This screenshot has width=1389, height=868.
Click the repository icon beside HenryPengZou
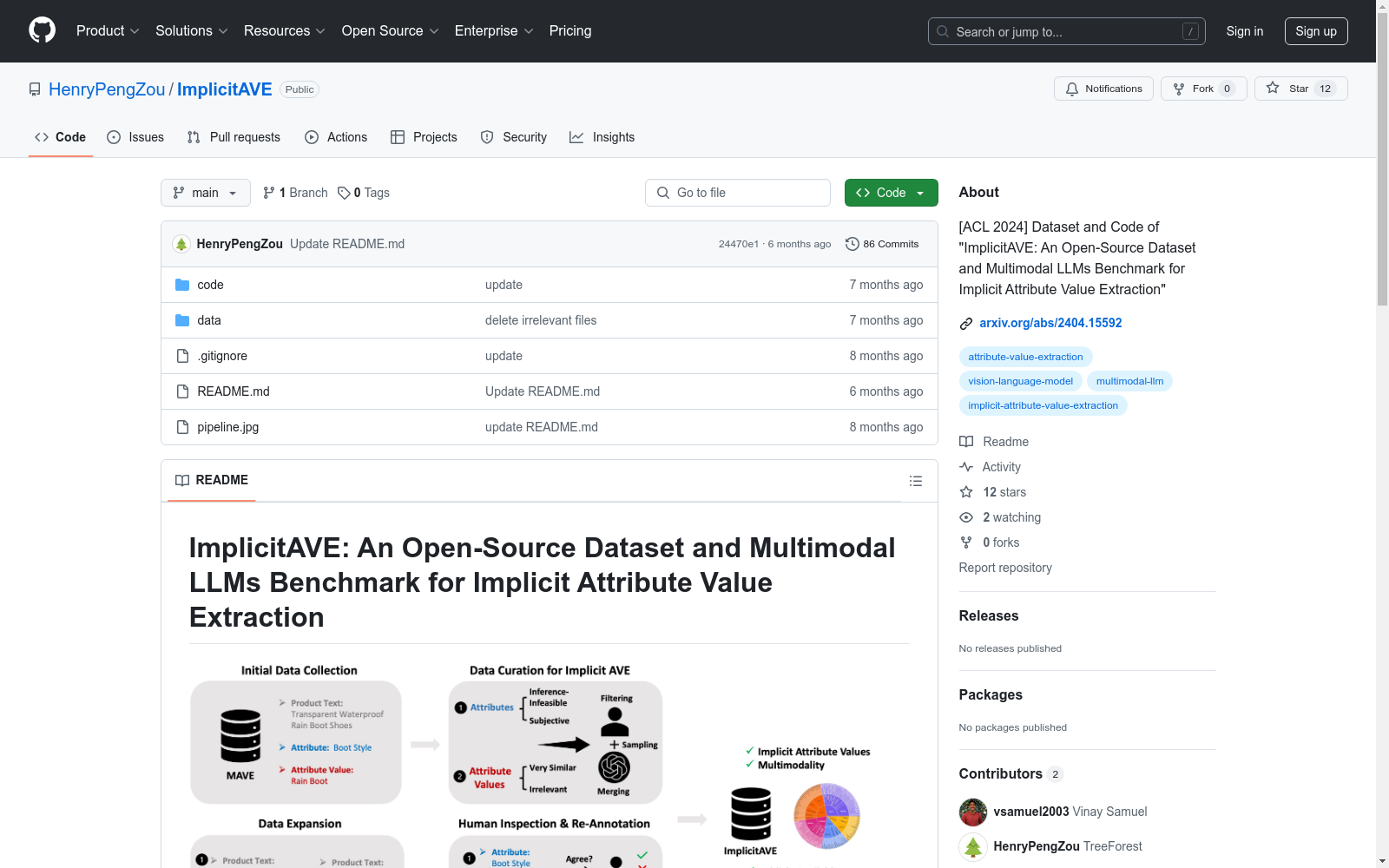tap(35, 89)
